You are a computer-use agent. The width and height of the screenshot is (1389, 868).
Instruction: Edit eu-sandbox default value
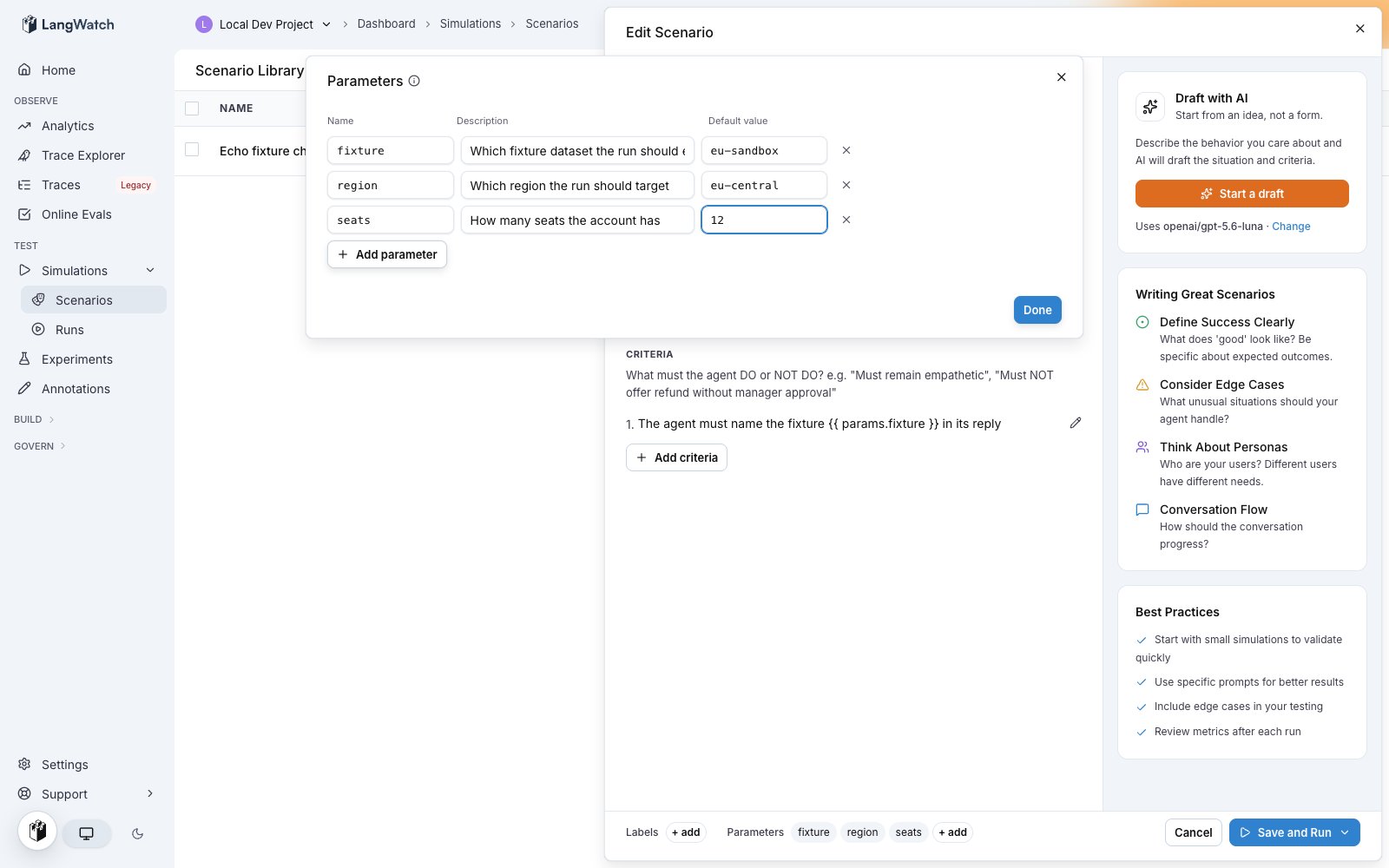point(764,150)
